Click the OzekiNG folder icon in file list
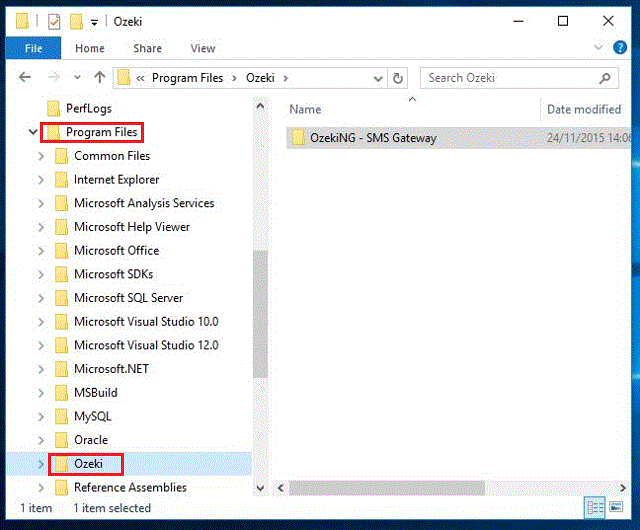Image resolution: width=640 pixels, height=530 pixels. point(298,138)
